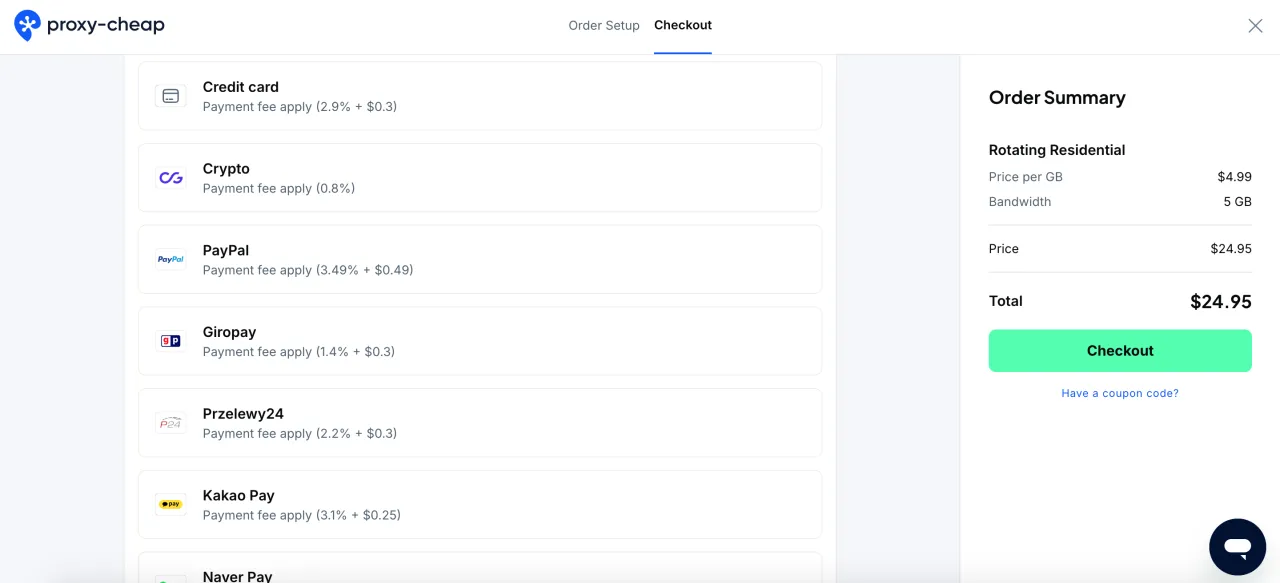This screenshot has width=1280, height=583.
Task: Open the 'Have a coupon code?' link
Action: (x=1120, y=393)
